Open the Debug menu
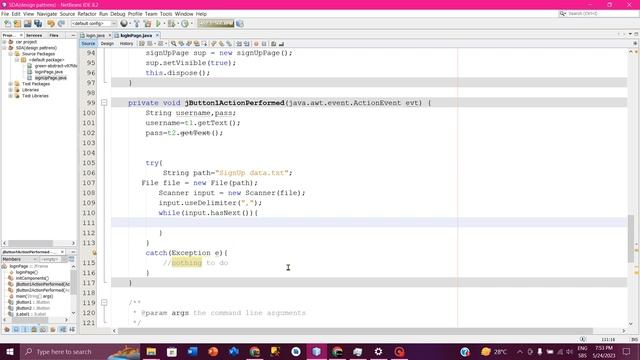This screenshot has height=360, width=640. pos(118,14)
